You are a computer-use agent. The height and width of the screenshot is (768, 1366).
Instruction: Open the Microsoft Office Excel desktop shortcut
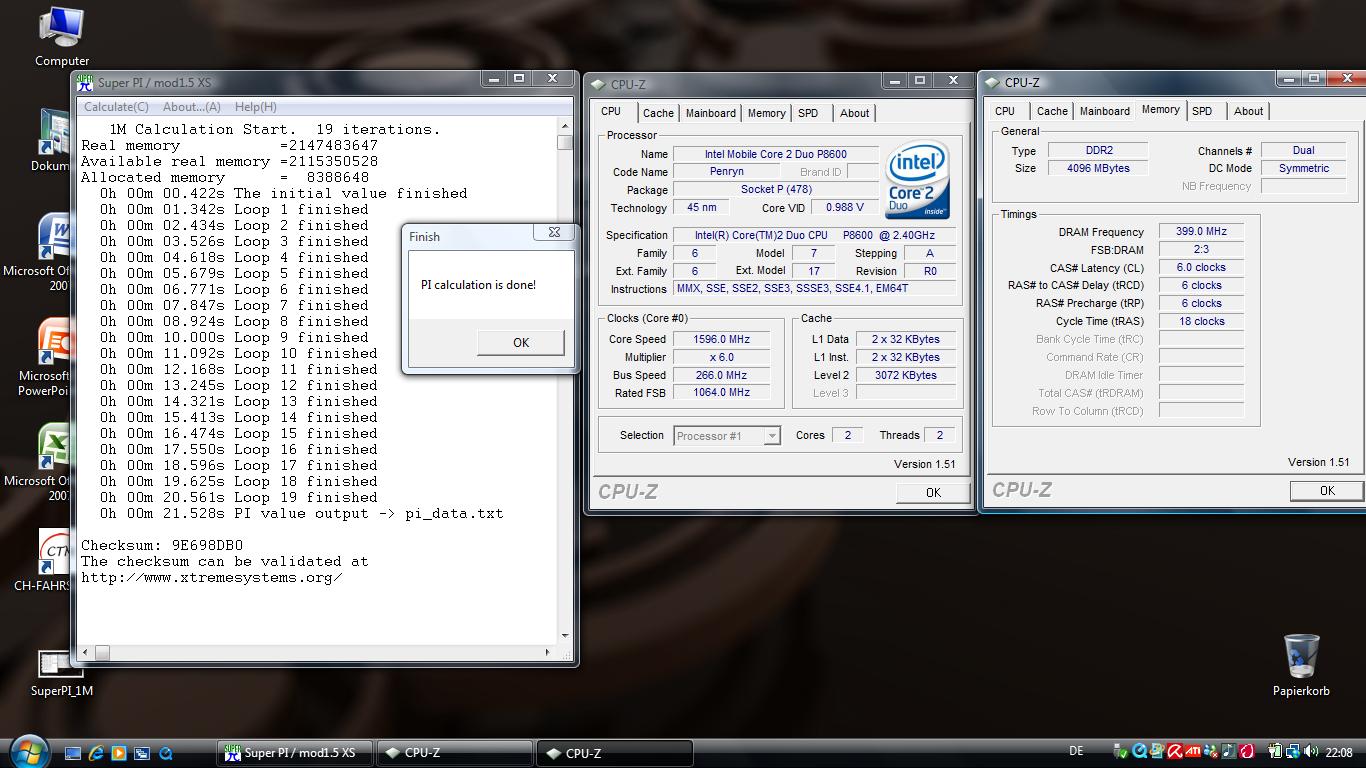(x=54, y=462)
